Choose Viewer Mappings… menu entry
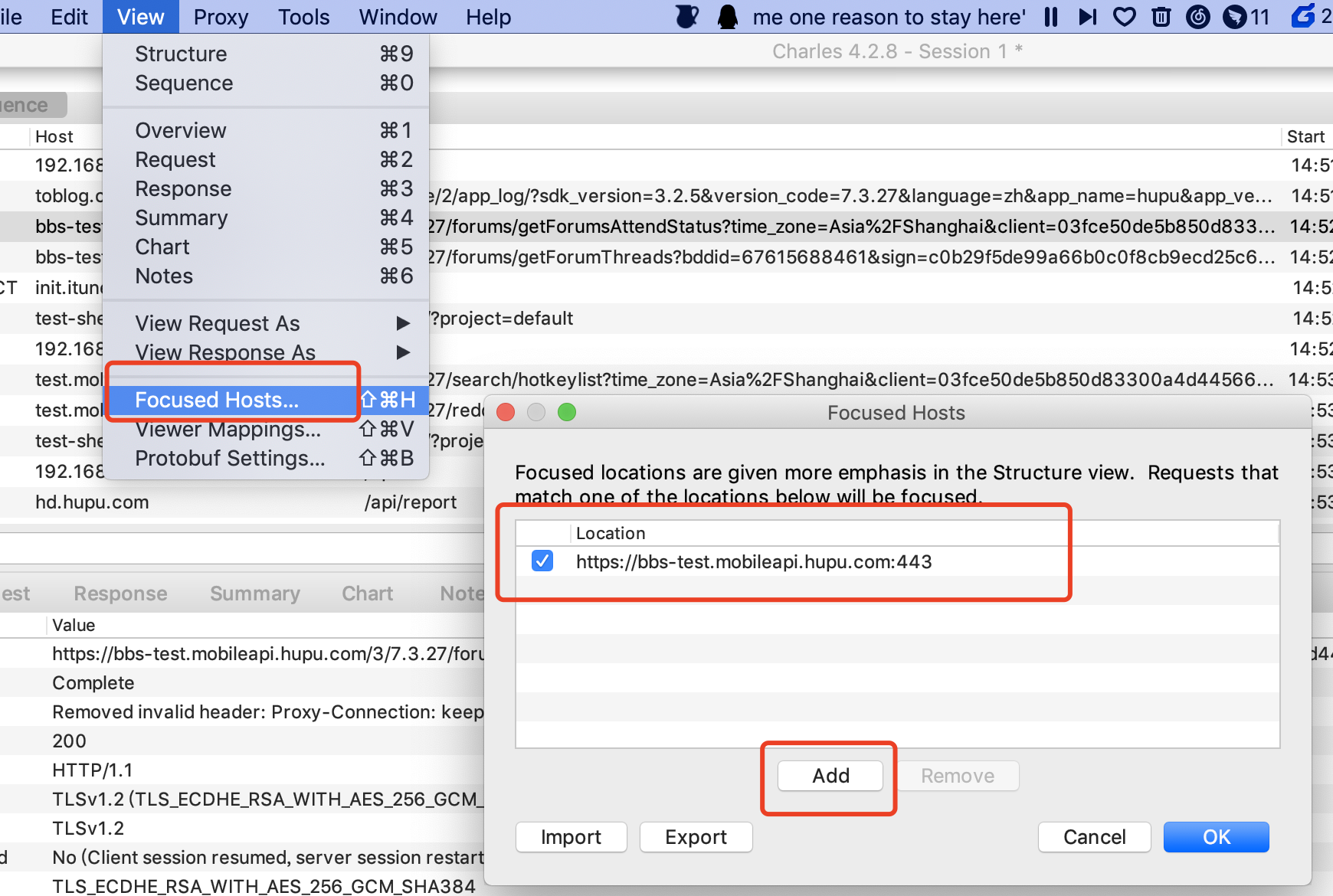The image size is (1333, 896). tap(228, 430)
